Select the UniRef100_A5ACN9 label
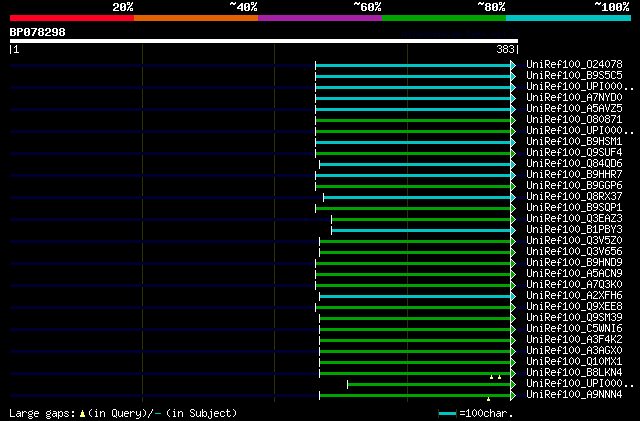 (x=574, y=274)
